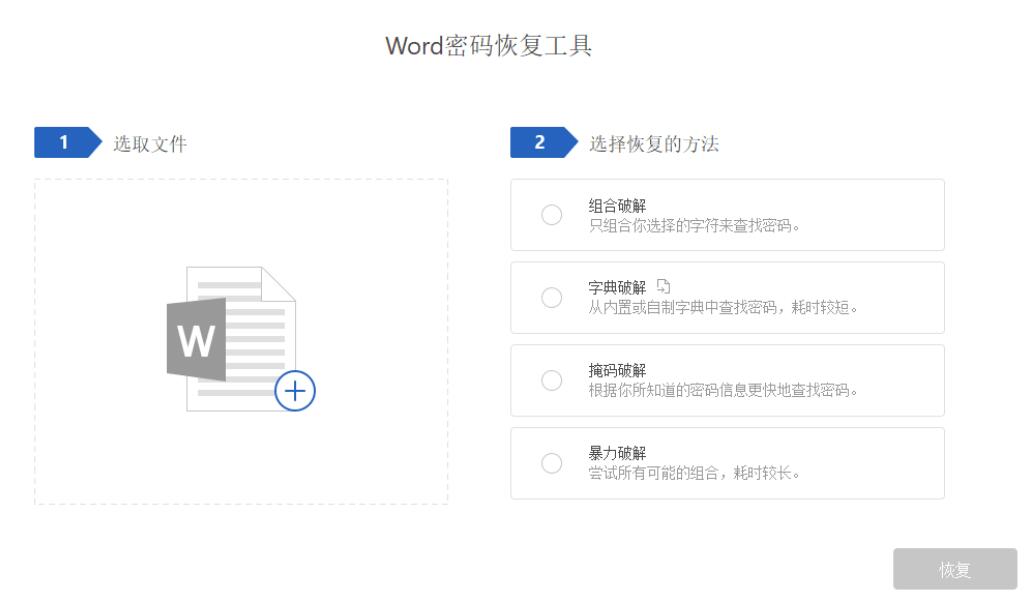Screen dimensions: 1036x599
Task: Click the 恢复 button
Action: [x=955, y=569]
